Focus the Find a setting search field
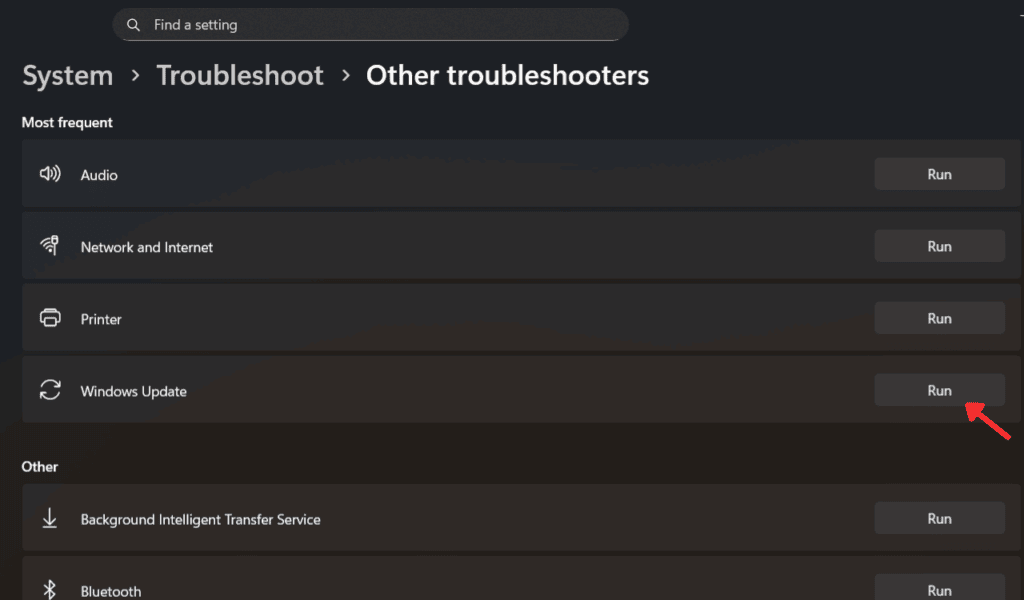The width and height of the screenshot is (1024, 600). [x=380, y=25]
